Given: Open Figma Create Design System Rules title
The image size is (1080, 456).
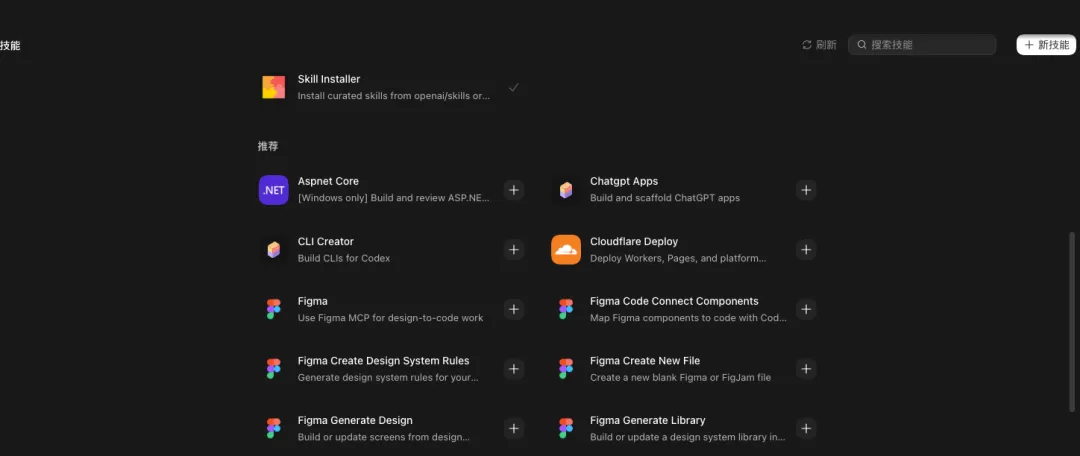Looking at the screenshot, I should (384, 361).
